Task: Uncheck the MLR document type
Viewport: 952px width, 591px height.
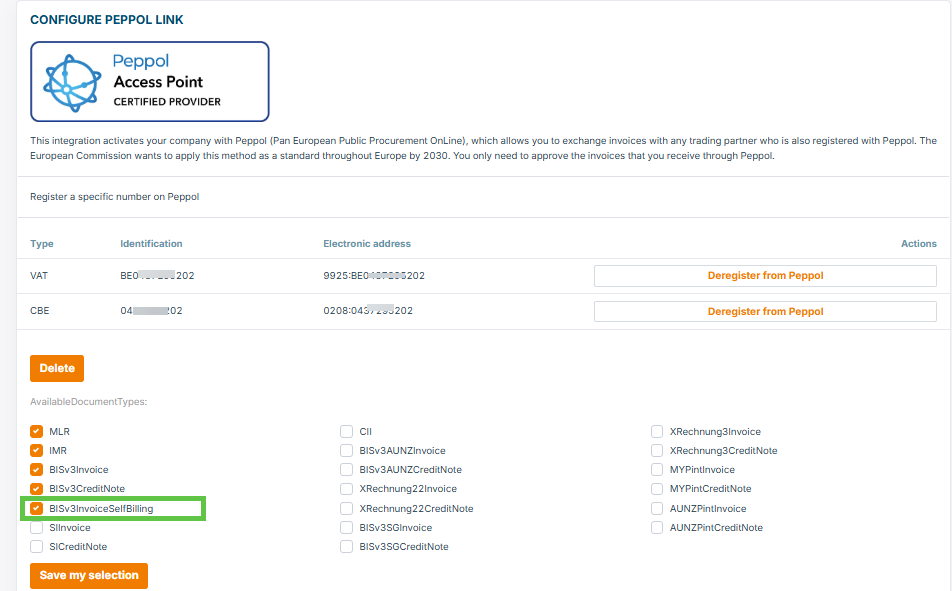Action: pyautogui.click(x=36, y=431)
